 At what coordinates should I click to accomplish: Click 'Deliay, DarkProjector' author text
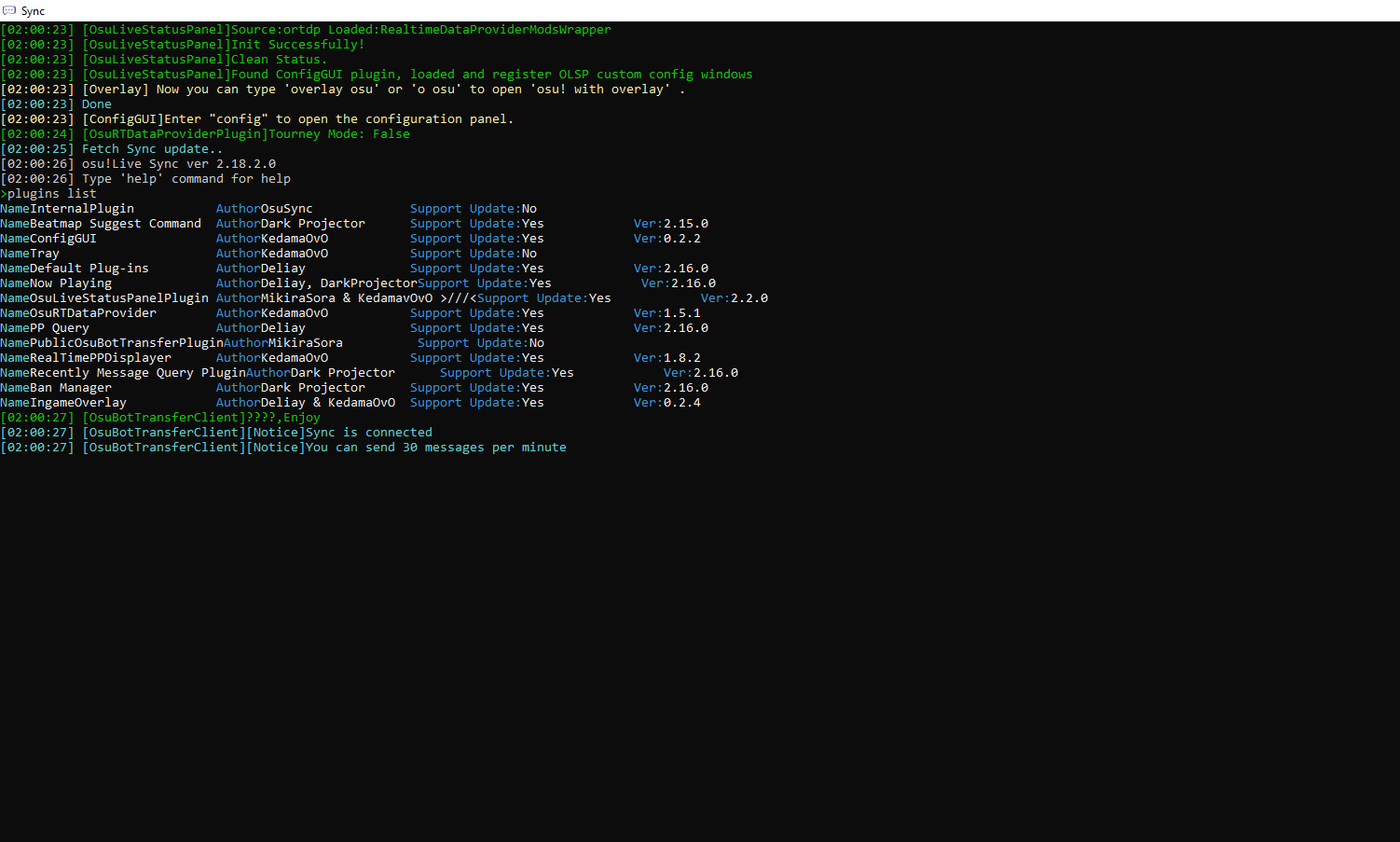point(339,283)
